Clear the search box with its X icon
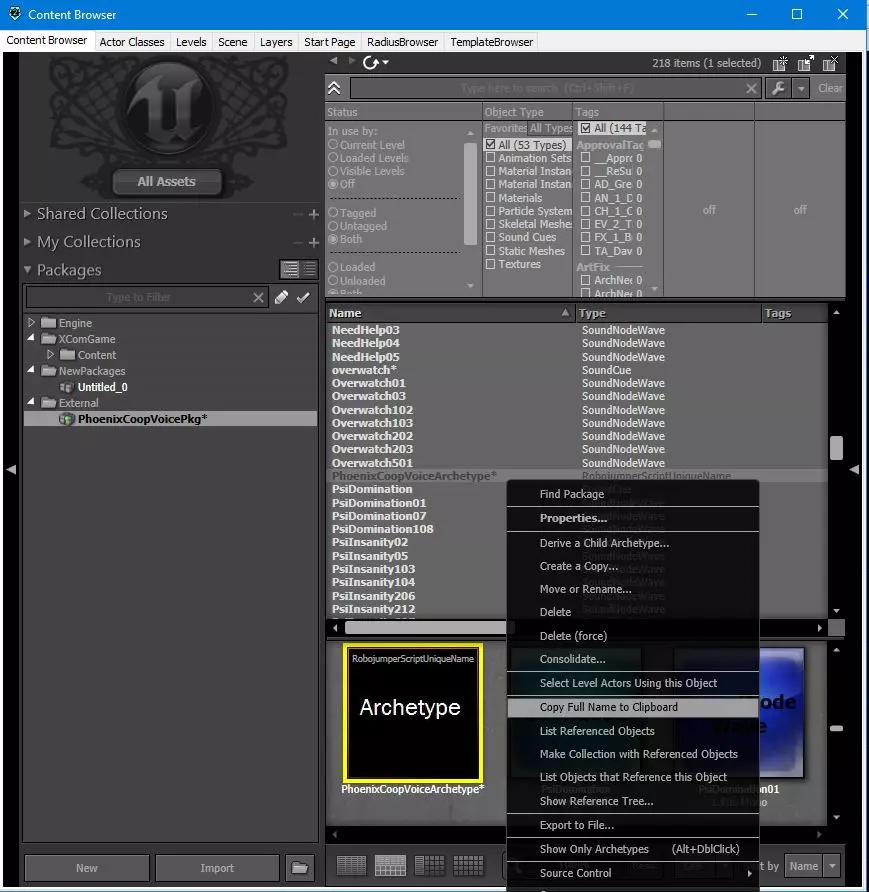The width and height of the screenshot is (869, 892). click(751, 88)
